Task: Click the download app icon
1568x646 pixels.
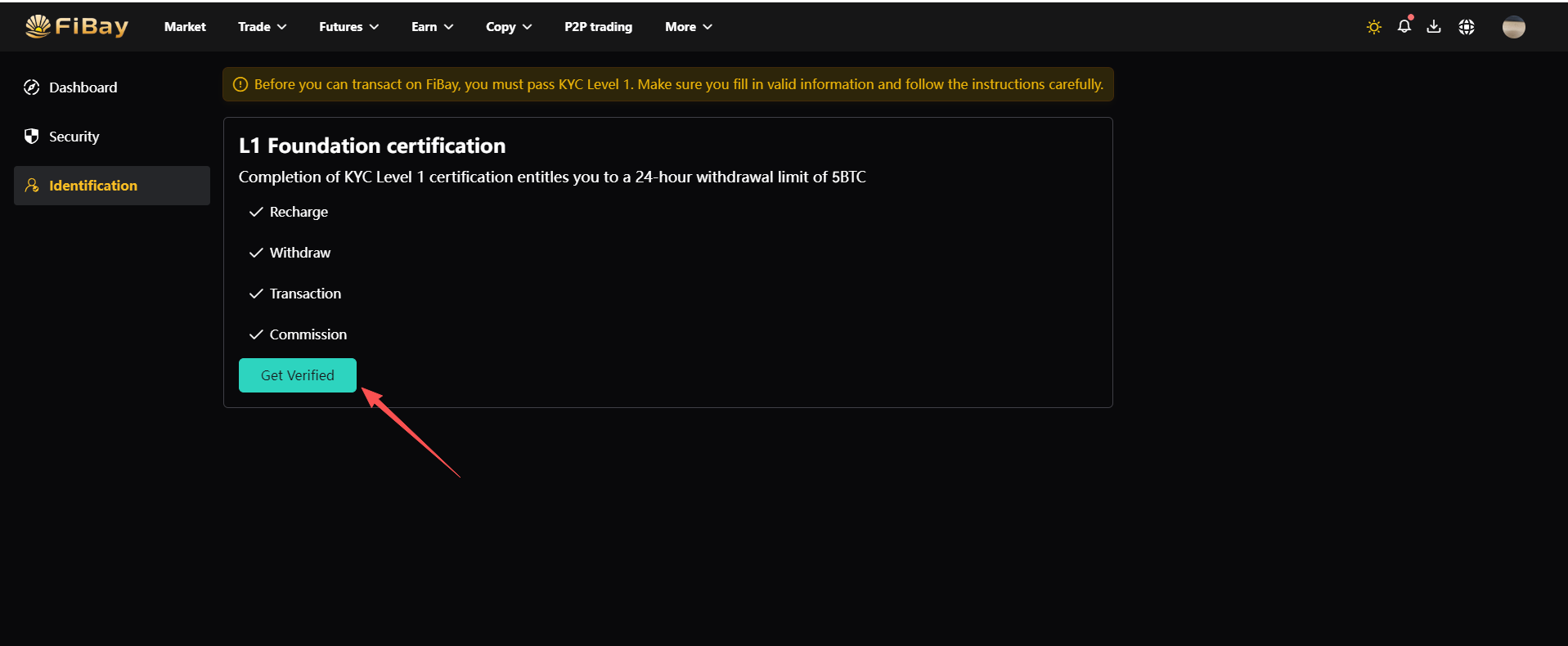Action: pos(1434,27)
